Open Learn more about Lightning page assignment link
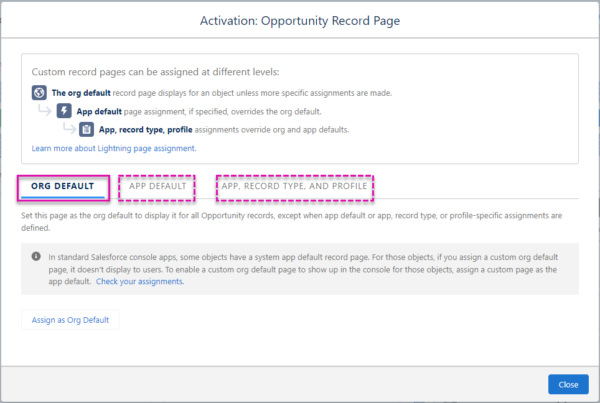This screenshot has height=403, width=600. (x=114, y=148)
